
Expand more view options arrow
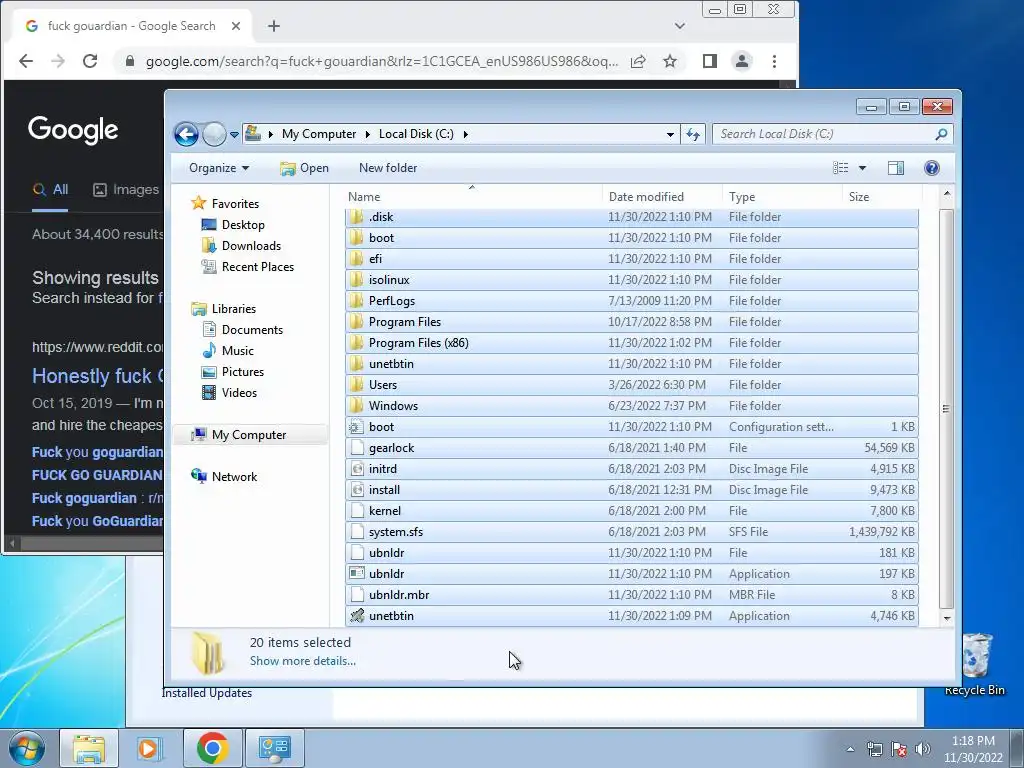pyautogui.click(x=862, y=168)
